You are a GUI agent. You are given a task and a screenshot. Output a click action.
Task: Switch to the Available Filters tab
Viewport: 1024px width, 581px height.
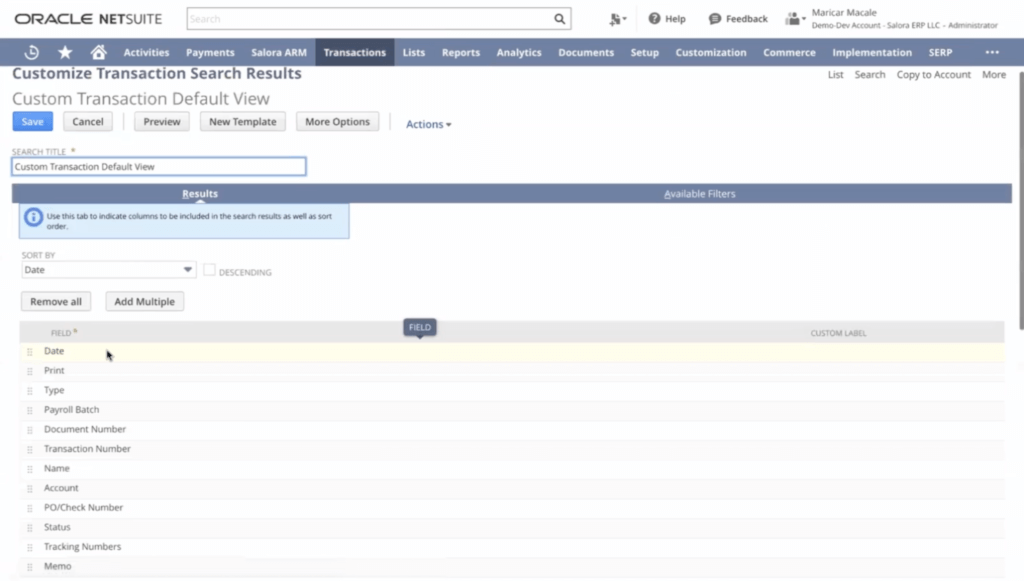[699, 193]
